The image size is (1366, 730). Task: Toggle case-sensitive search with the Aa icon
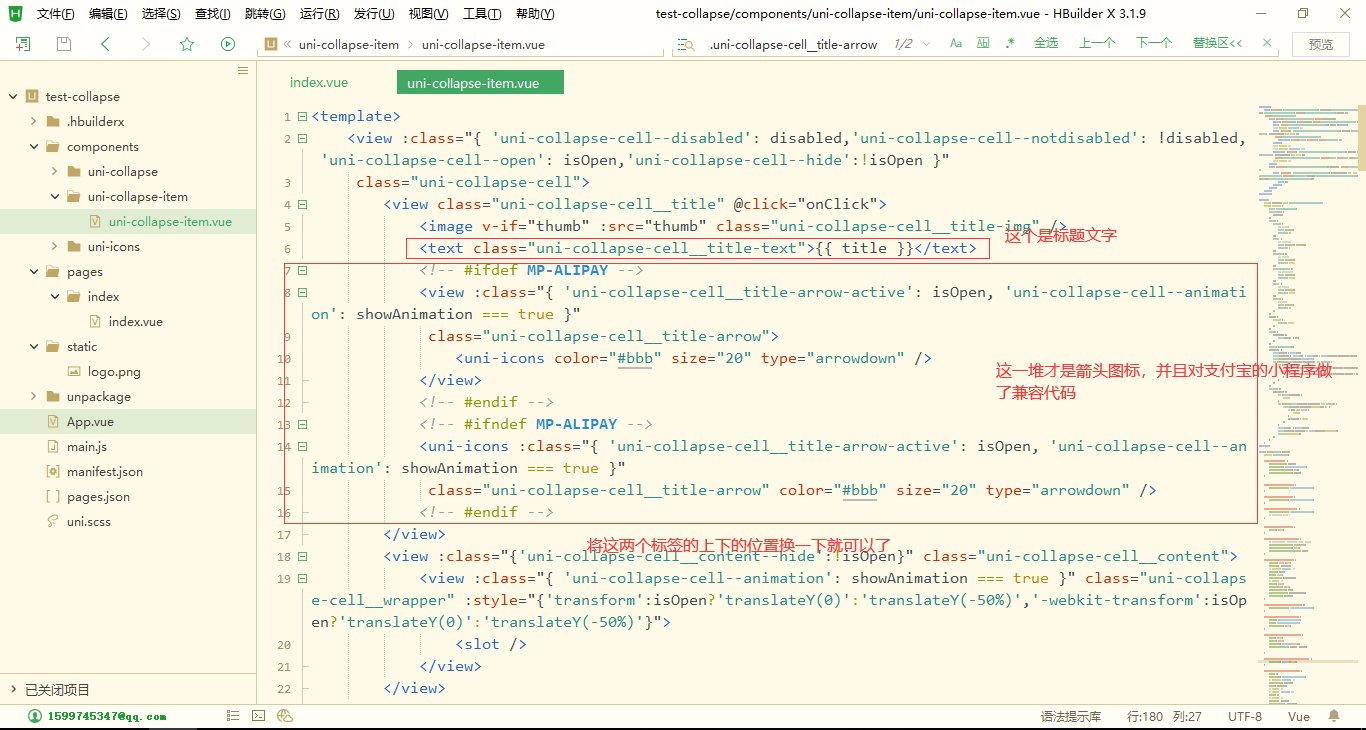956,44
